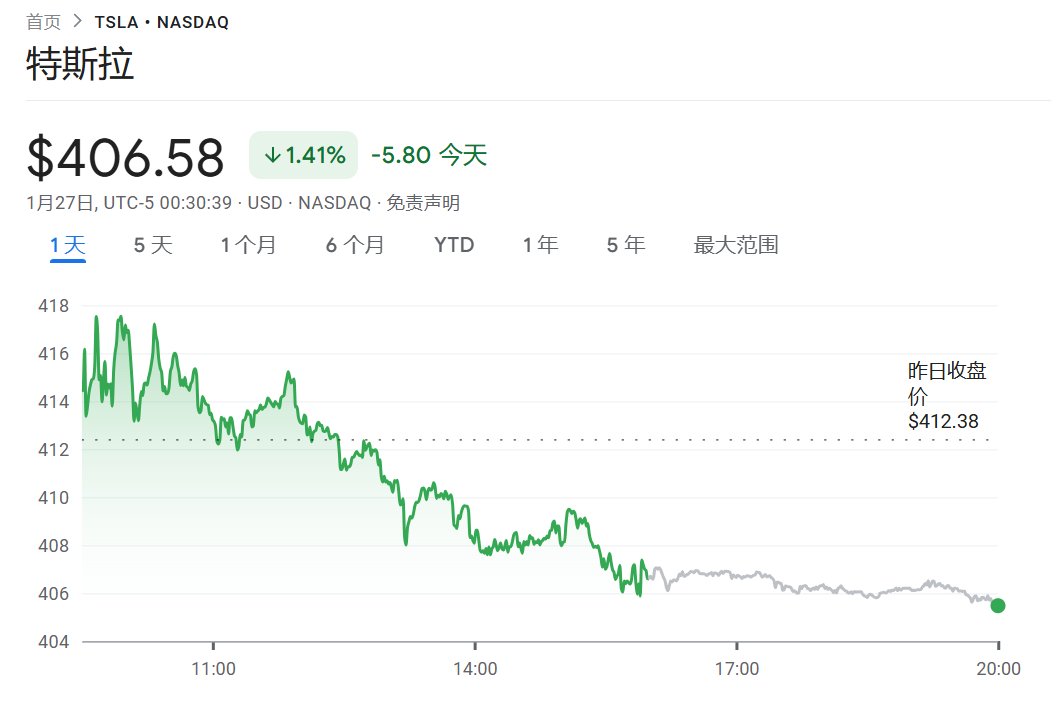Click the -5.80 今天 change indicator
The image size is (1051, 706).
tap(428, 155)
